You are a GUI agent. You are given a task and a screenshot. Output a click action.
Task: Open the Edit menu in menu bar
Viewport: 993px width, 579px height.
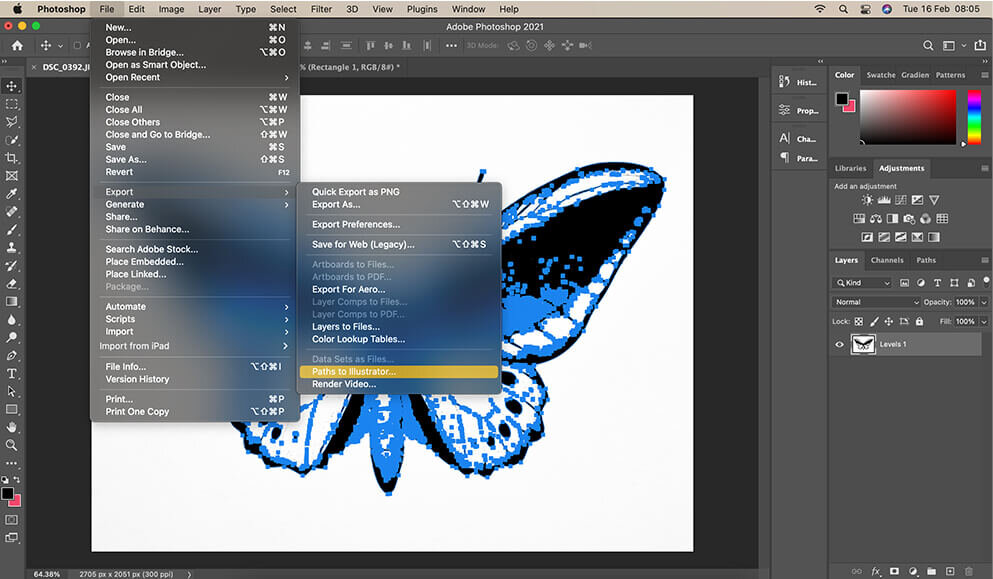136,9
